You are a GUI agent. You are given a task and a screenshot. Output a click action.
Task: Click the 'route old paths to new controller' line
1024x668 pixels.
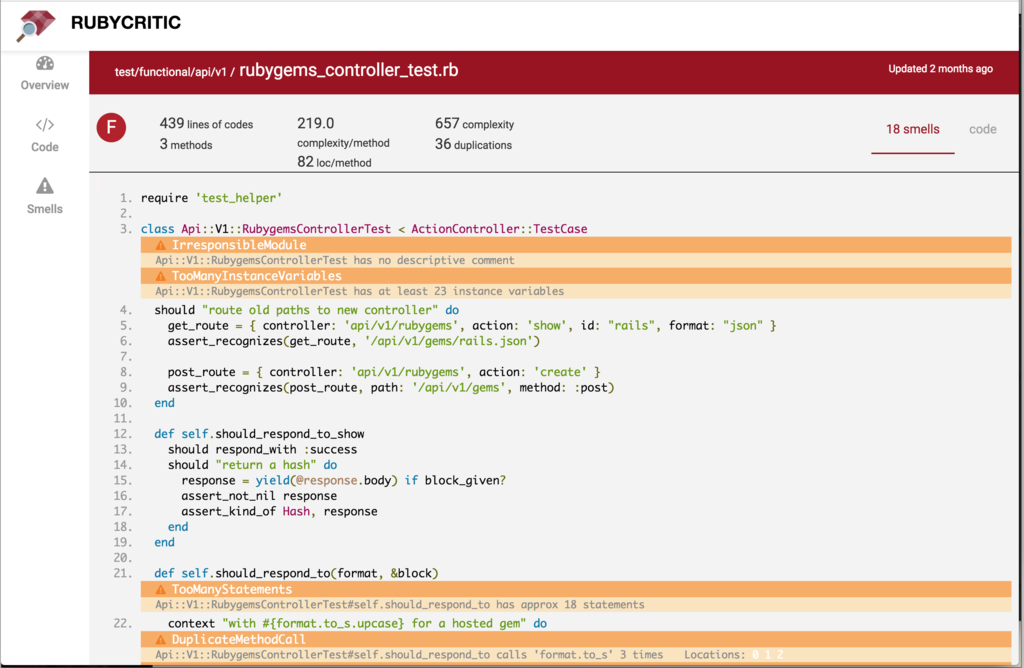coord(307,310)
